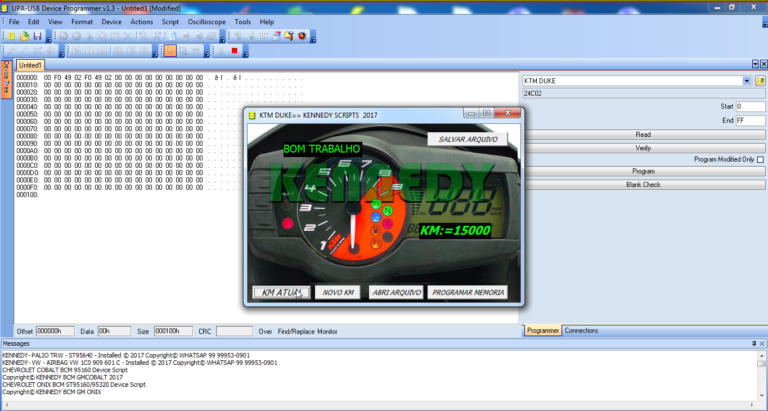Click the End address input field
Screen dimensions: 768x411
click(750, 119)
